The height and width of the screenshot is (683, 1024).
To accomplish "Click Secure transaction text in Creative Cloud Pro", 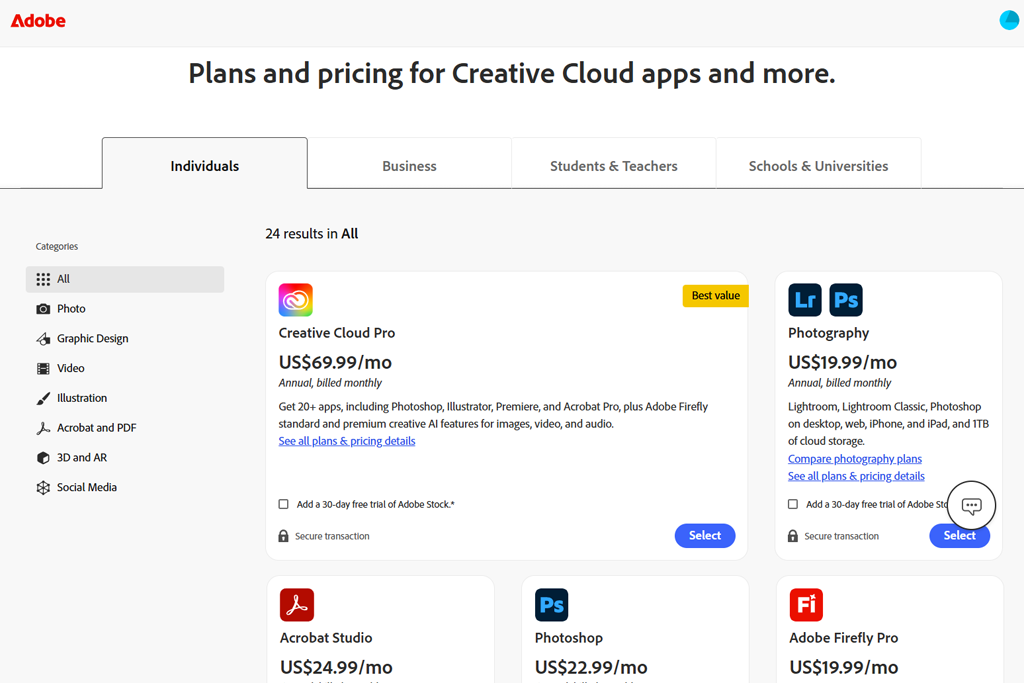I will pyautogui.click(x=332, y=536).
